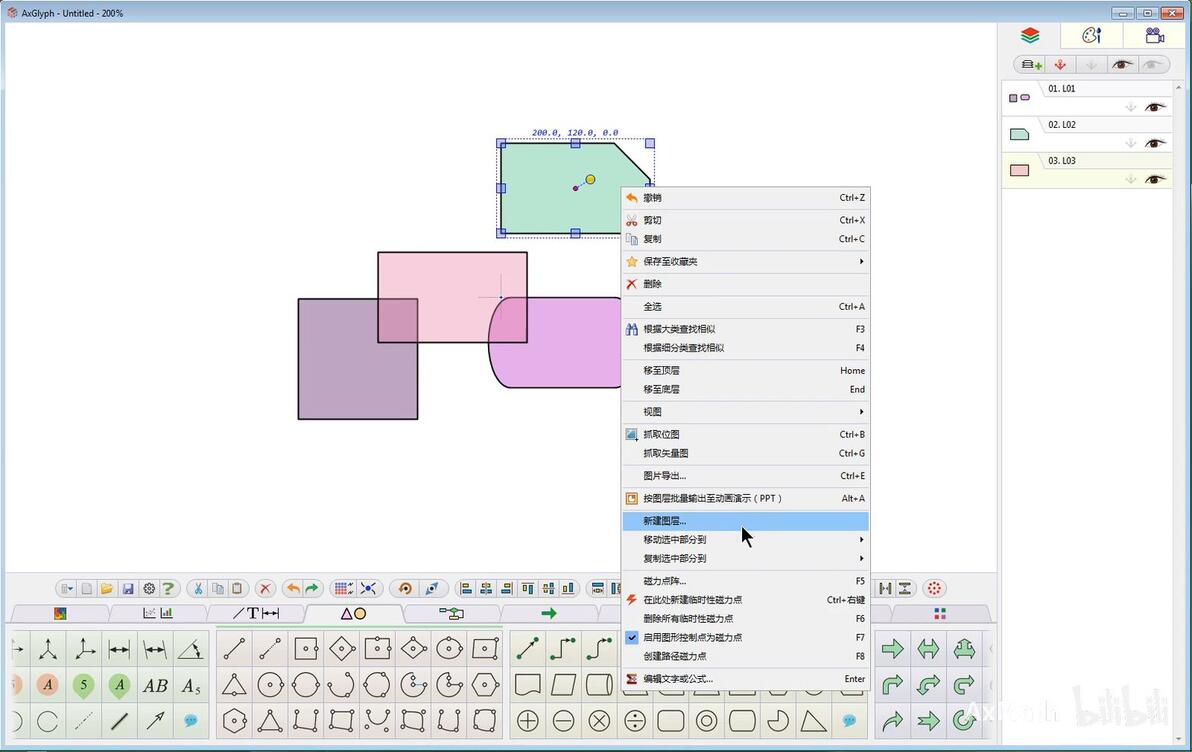Choose 删除 (Delete) in the context menu
1192x752 pixels.
click(x=745, y=284)
